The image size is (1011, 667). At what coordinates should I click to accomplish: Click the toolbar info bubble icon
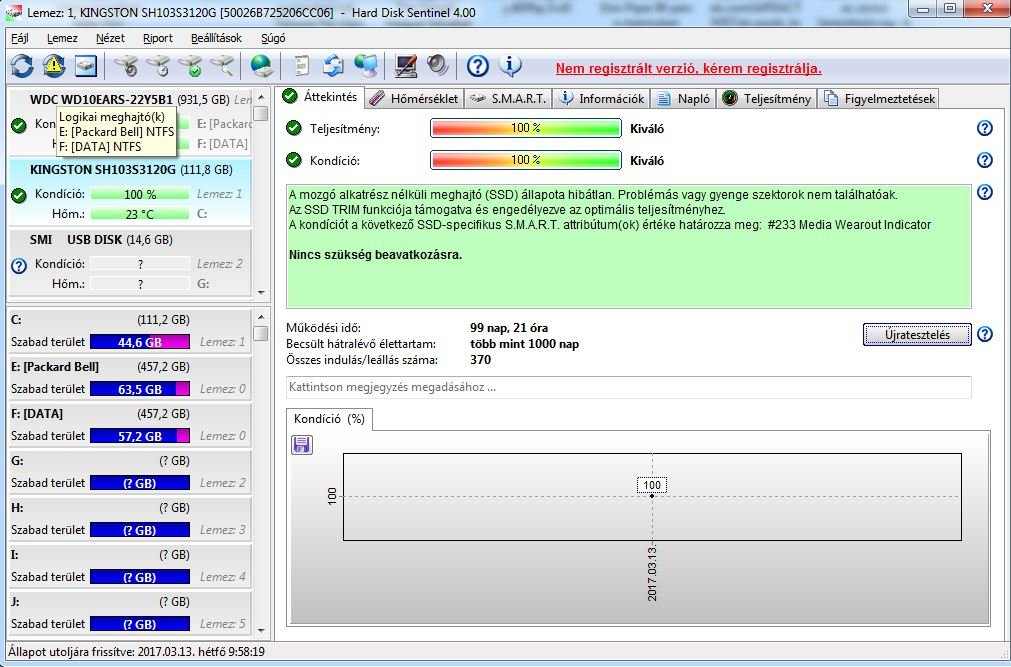coord(510,65)
